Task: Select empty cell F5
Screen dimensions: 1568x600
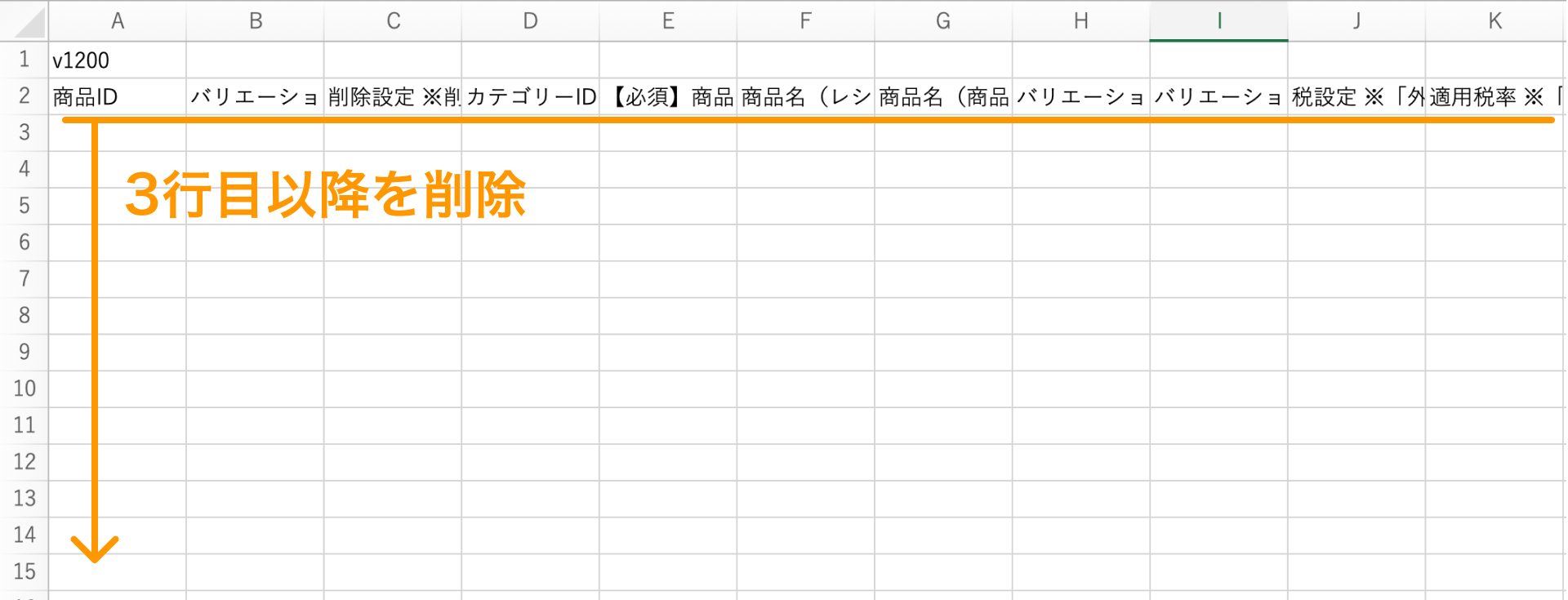Action: [805, 206]
